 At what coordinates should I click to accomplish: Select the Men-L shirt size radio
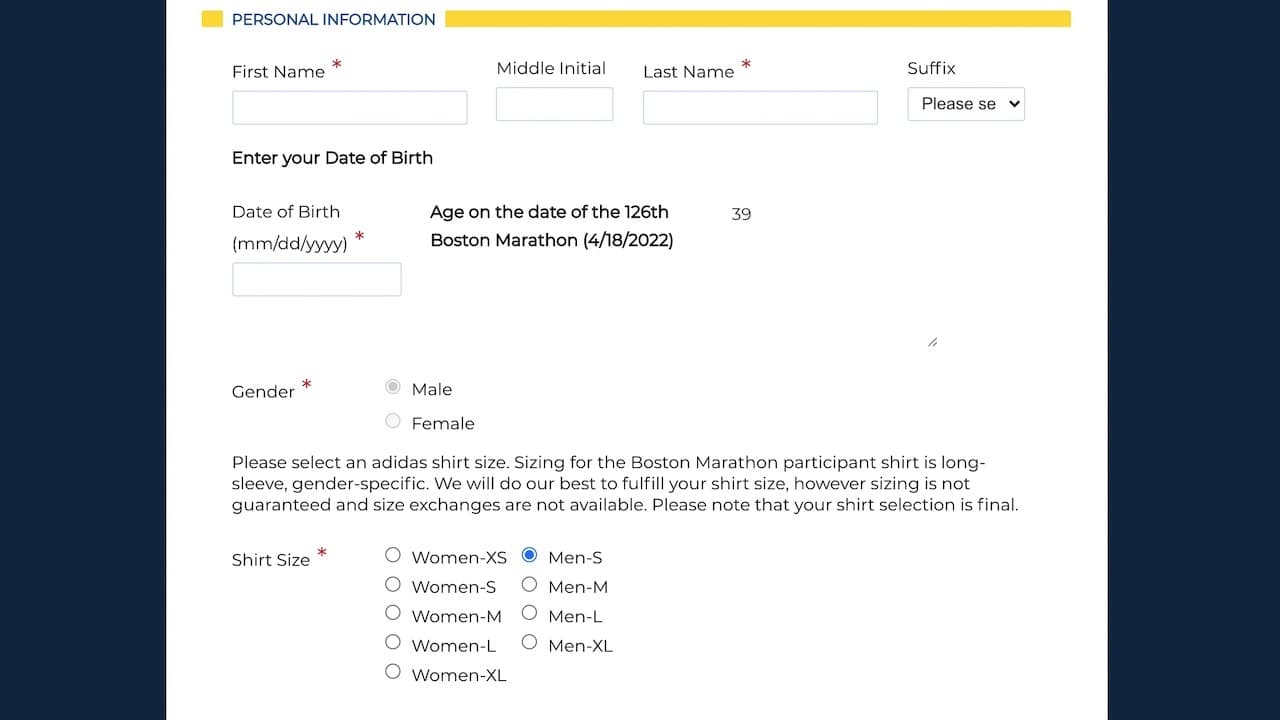click(x=529, y=613)
